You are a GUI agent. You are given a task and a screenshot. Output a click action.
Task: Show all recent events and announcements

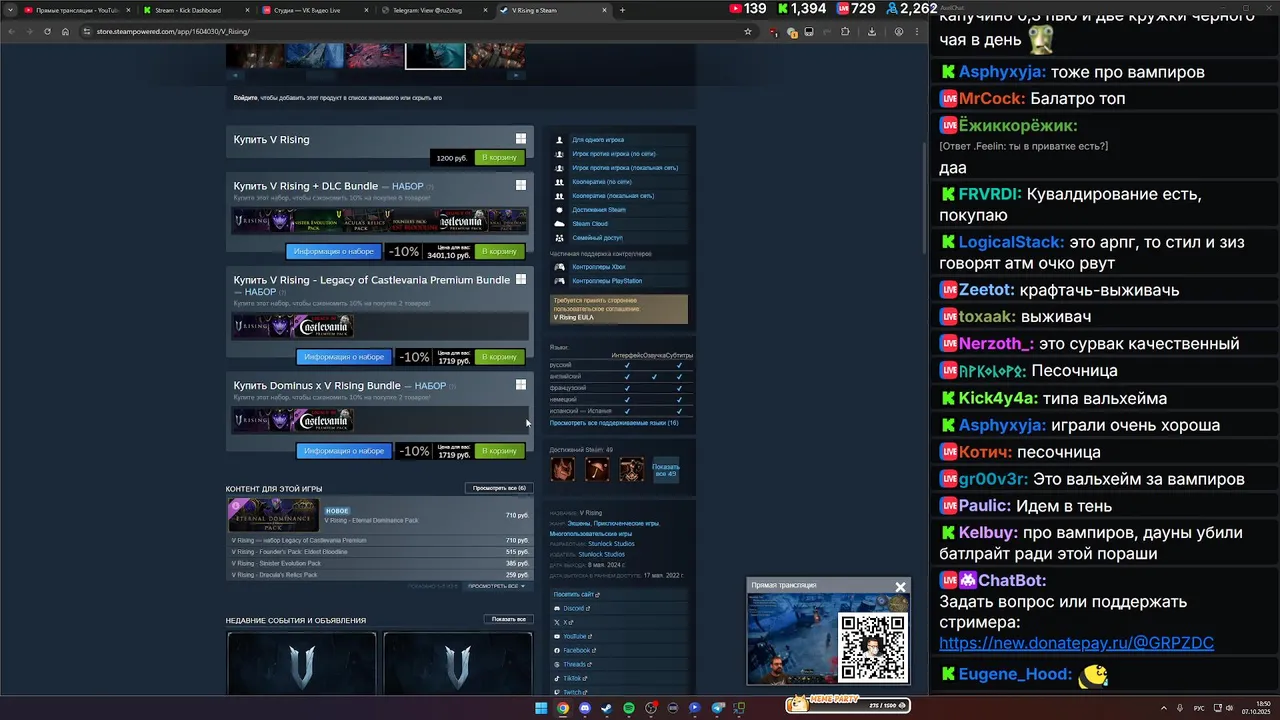pyautogui.click(x=508, y=619)
